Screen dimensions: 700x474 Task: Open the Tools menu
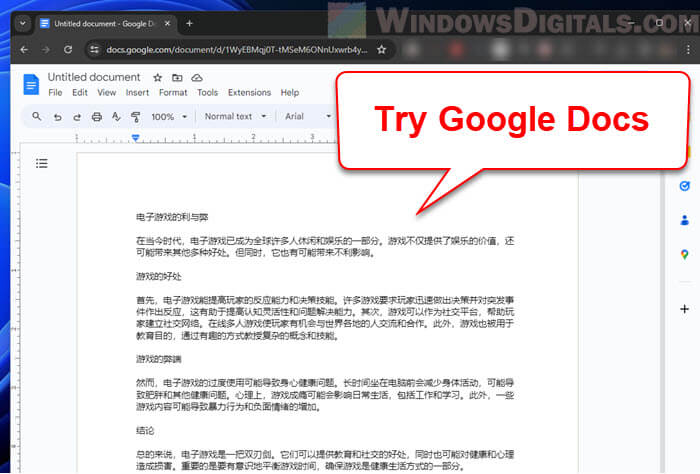tap(208, 93)
